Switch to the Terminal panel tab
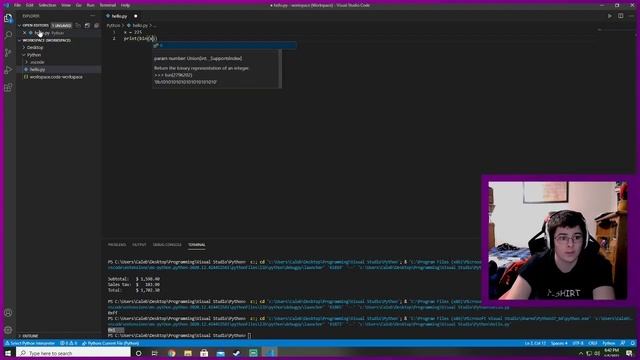 coord(197,245)
